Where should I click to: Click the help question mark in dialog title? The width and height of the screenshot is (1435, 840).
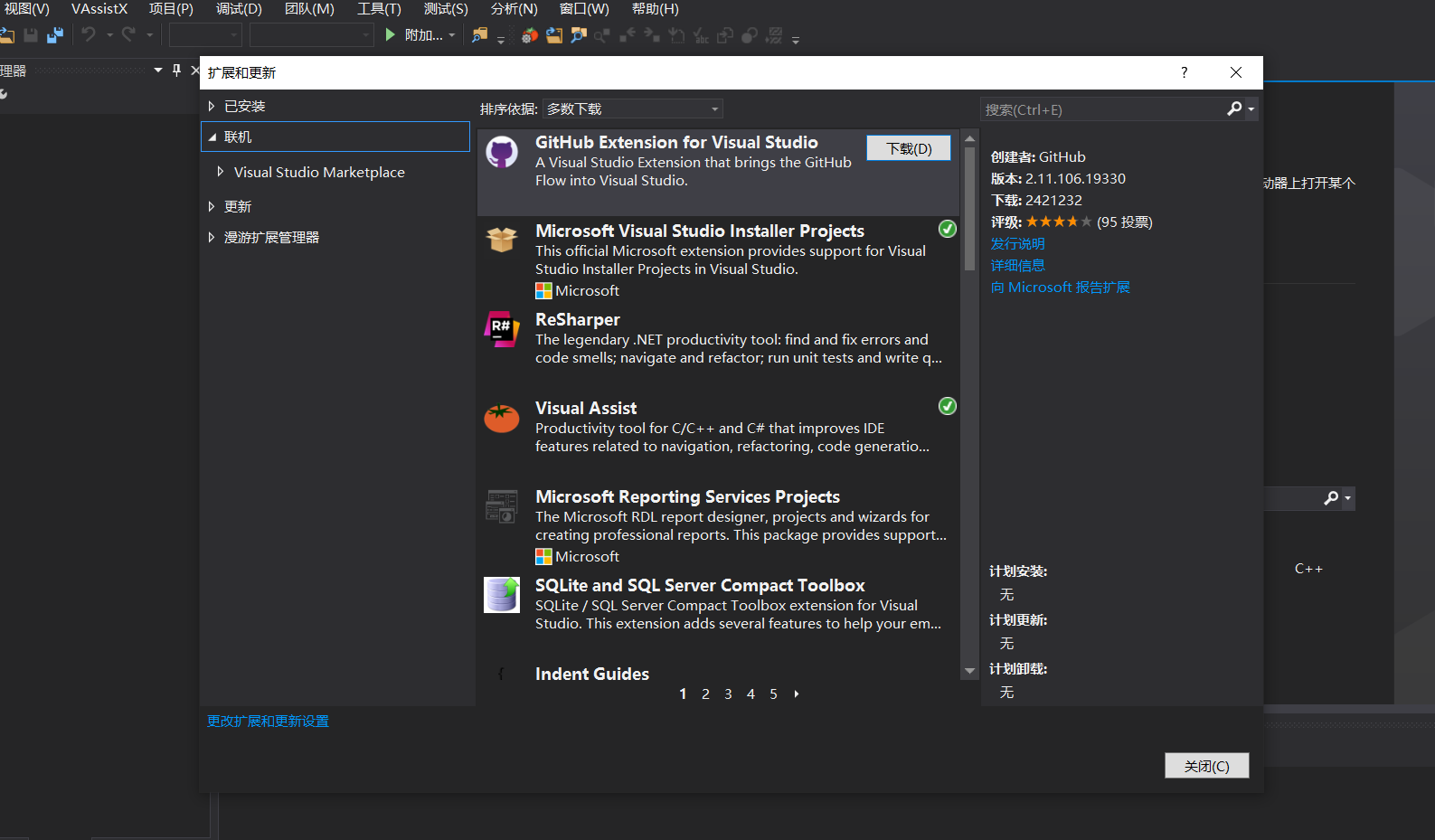[x=1184, y=72]
